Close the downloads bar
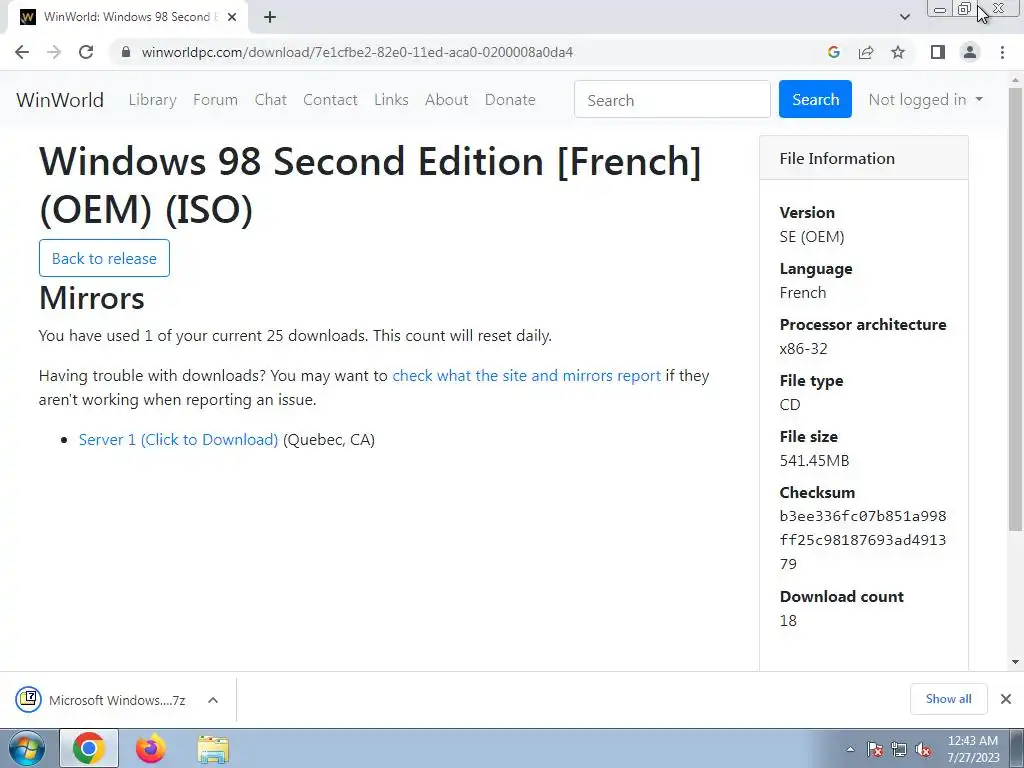The height and width of the screenshot is (768, 1024). pos(1006,699)
